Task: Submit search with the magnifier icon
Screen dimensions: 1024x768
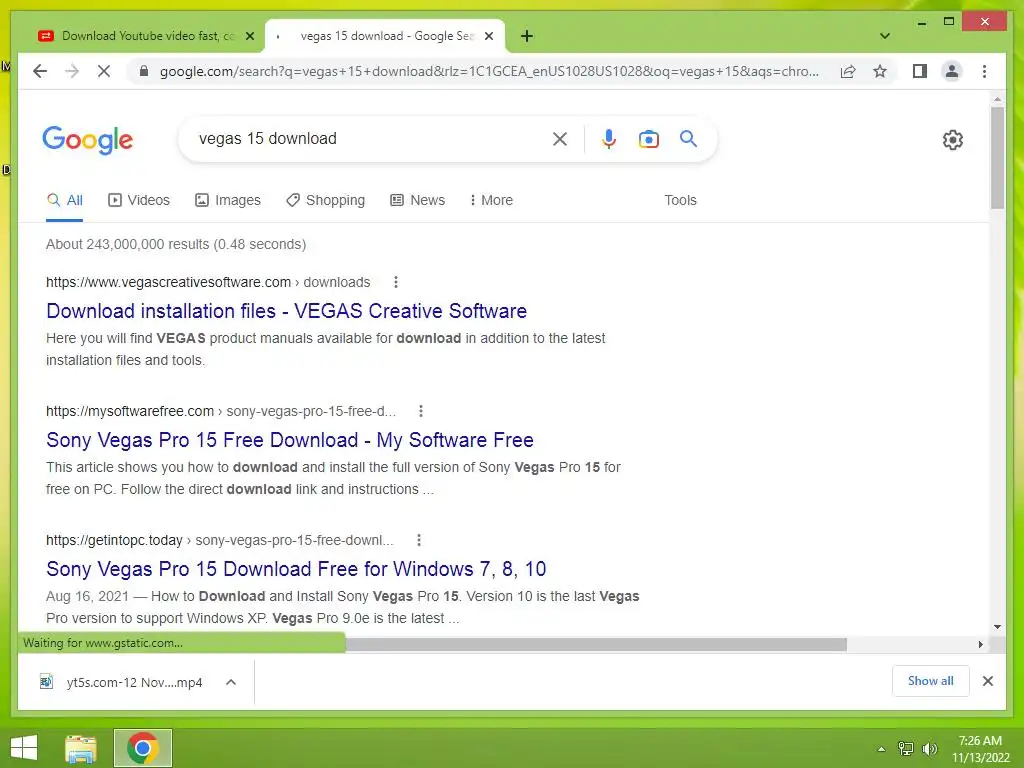Action: pyautogui.click(x=688, y=138)
